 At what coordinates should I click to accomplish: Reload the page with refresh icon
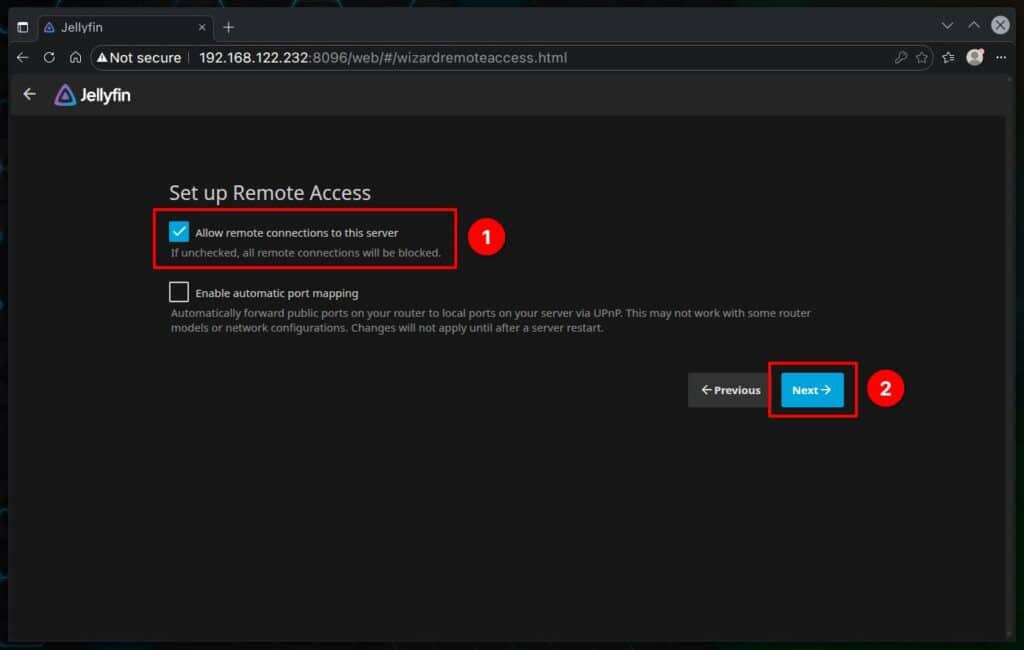49,58
